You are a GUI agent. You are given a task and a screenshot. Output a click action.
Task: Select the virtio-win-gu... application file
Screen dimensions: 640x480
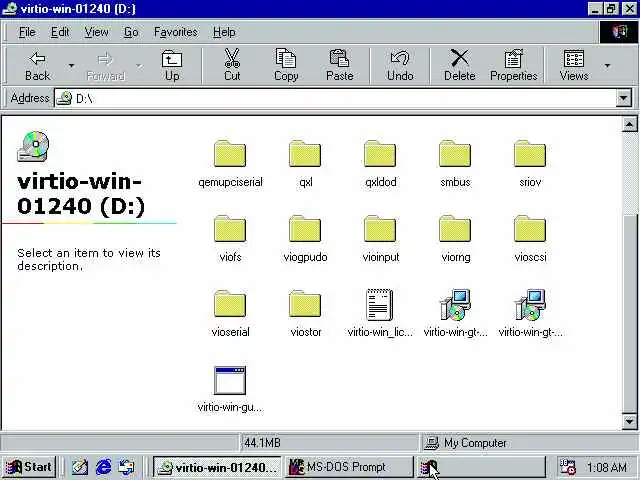tap(230, 390)
